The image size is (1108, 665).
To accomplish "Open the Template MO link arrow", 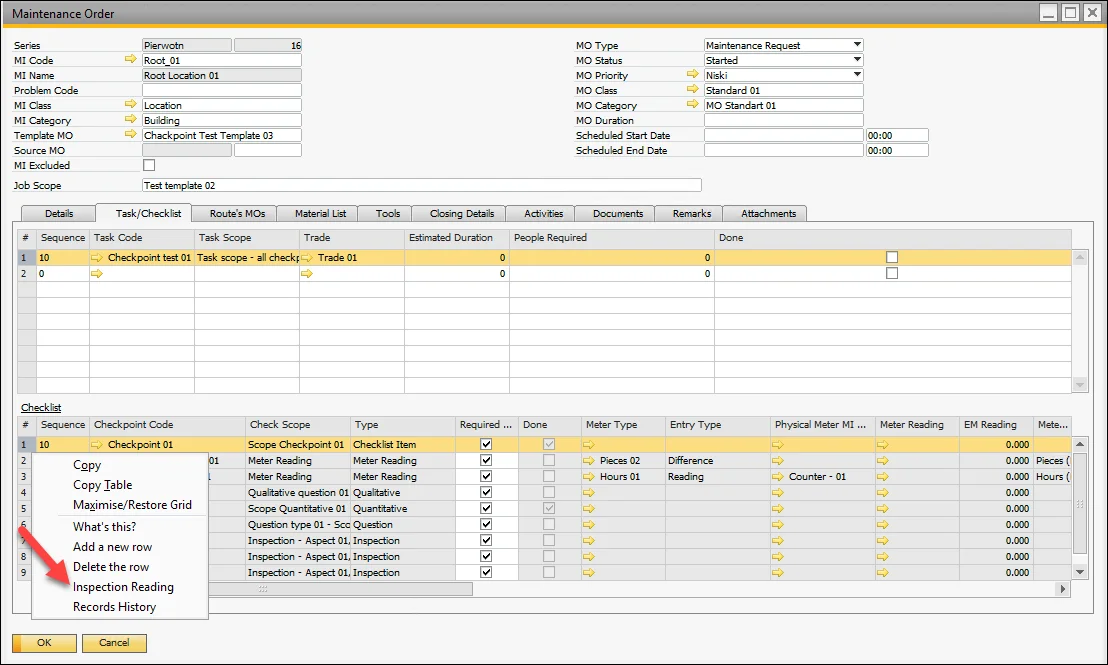I will [130, 135].
